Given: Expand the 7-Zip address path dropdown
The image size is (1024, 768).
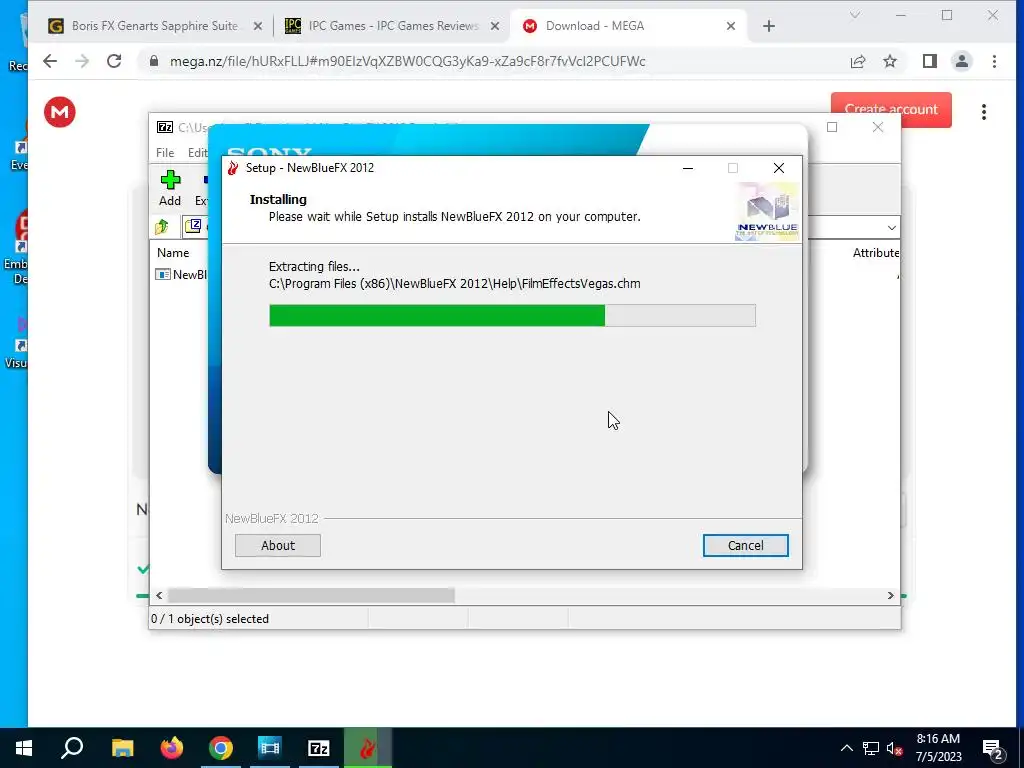Looking at the screenshot, I should (891, 227).
